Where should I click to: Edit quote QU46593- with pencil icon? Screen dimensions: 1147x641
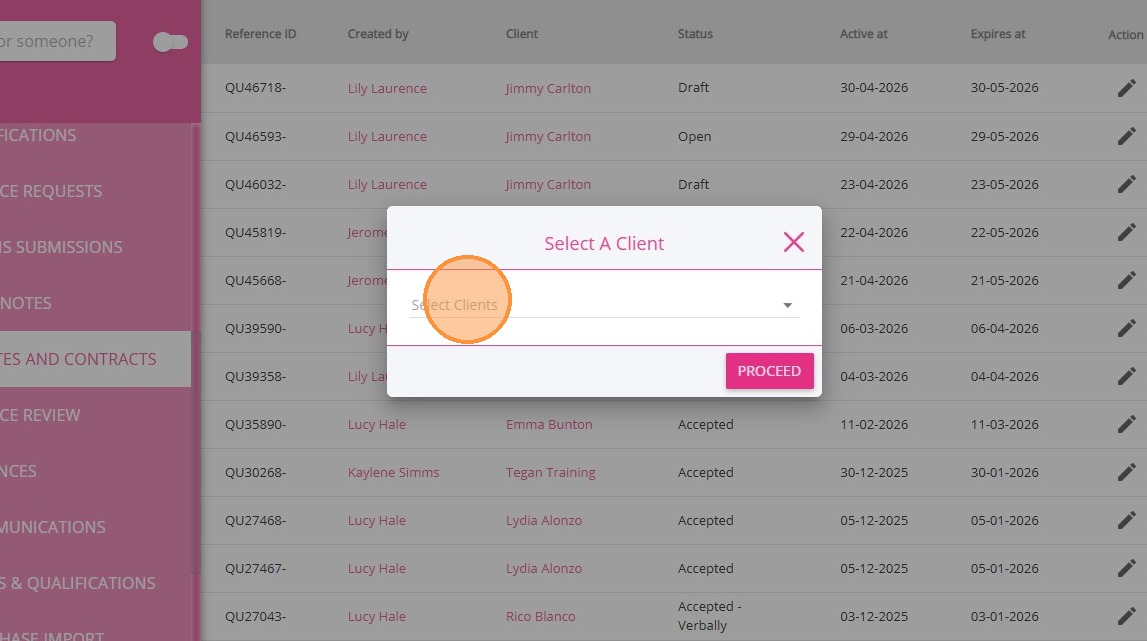[x=1127, y=136]
